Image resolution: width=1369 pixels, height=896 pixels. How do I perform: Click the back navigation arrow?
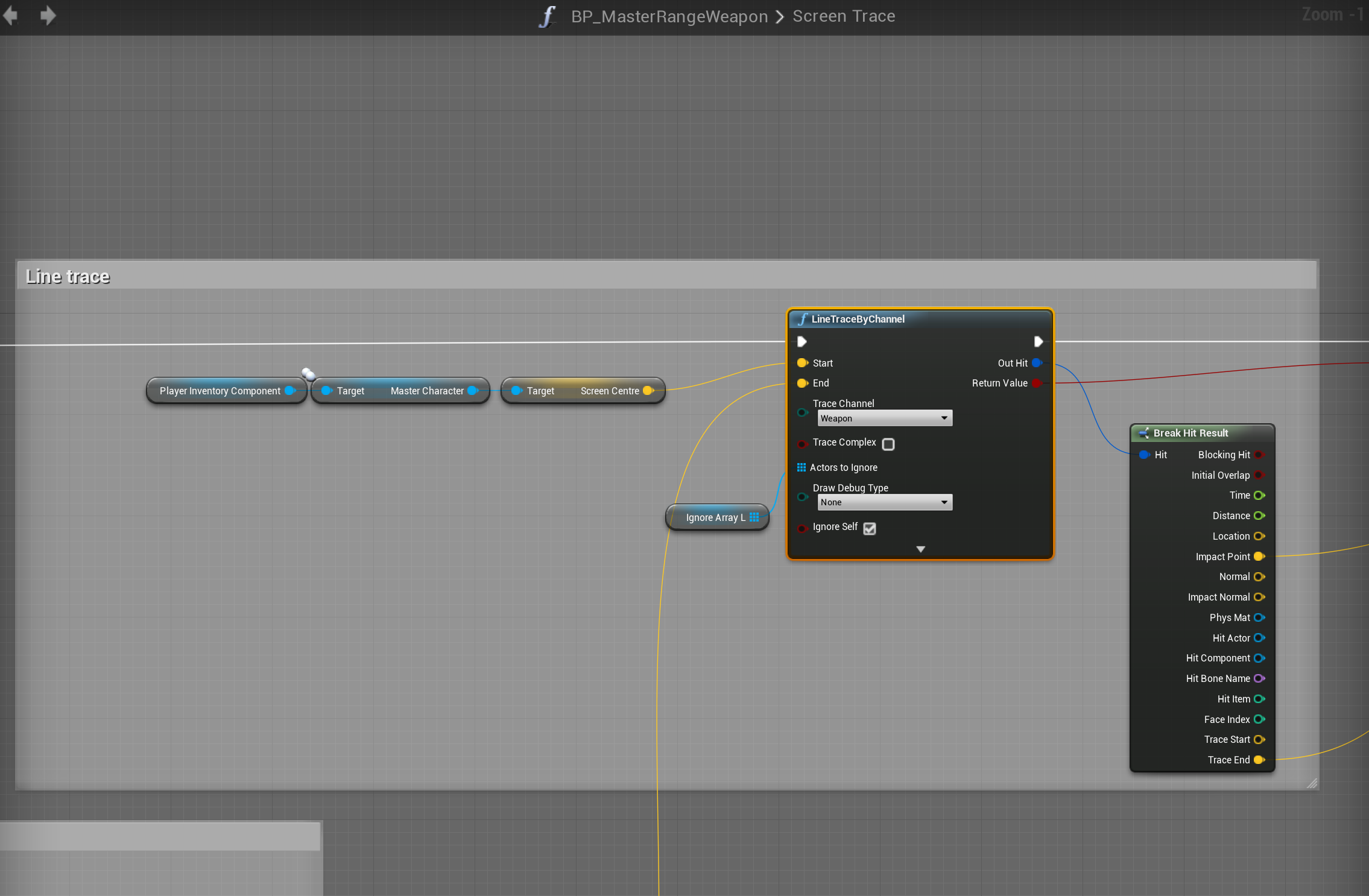click(x=11, y=16)
